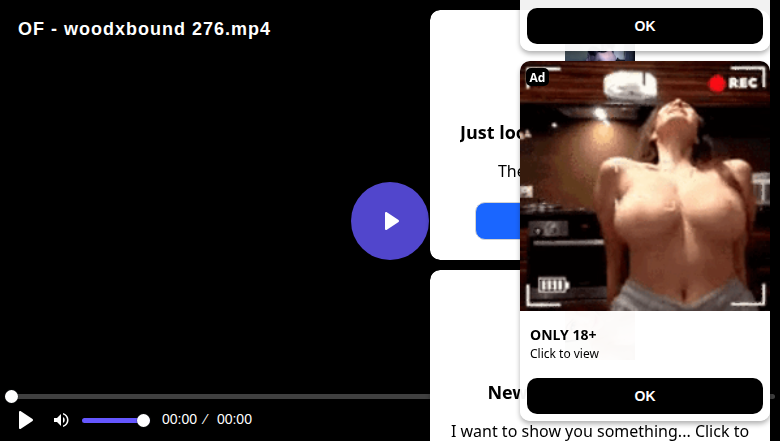Click the volume slider handle

tap(143, 421)
